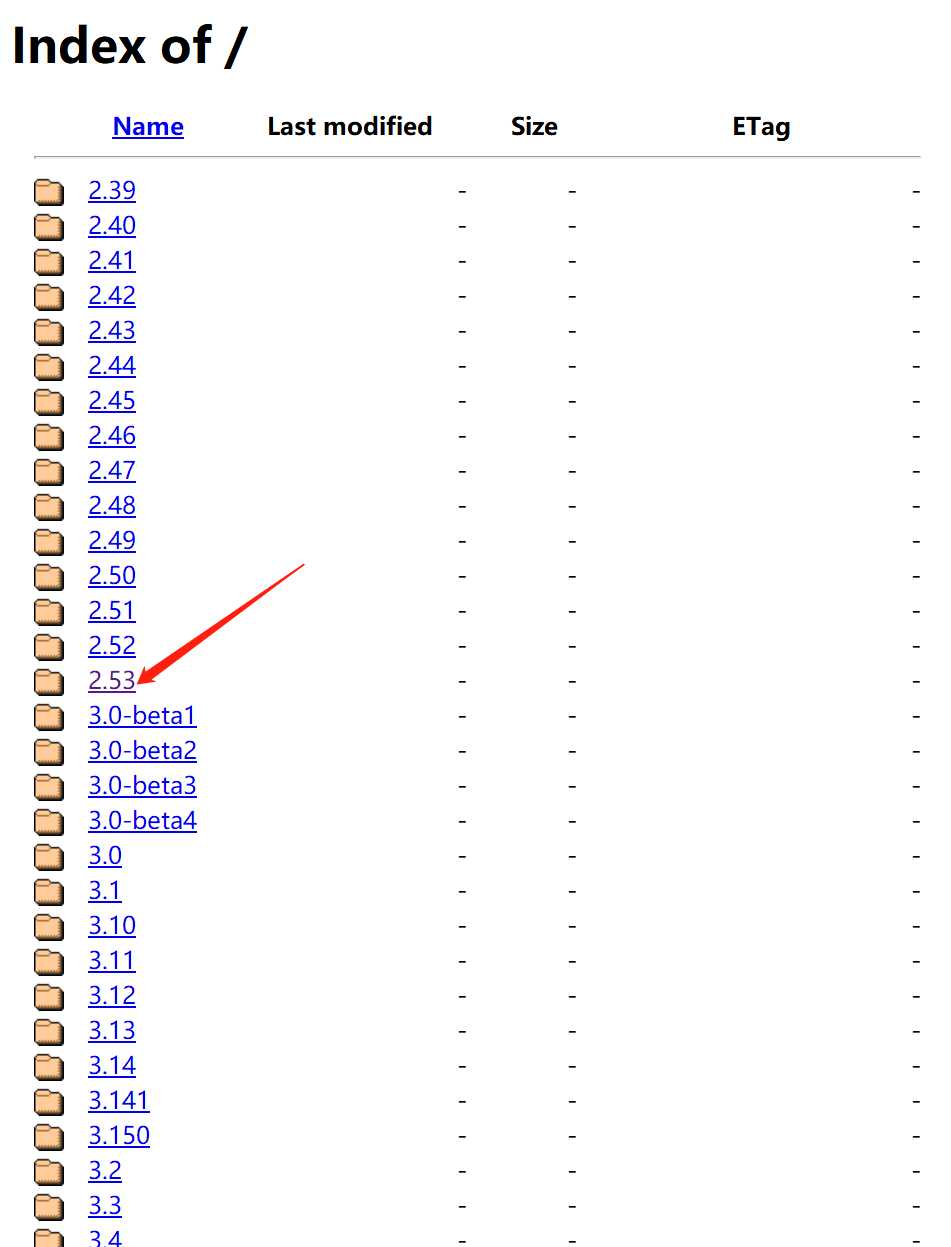The width and height of the screenshot is (951, 1247).
Task: Open the 2.48 folder link
Action: 112,505
